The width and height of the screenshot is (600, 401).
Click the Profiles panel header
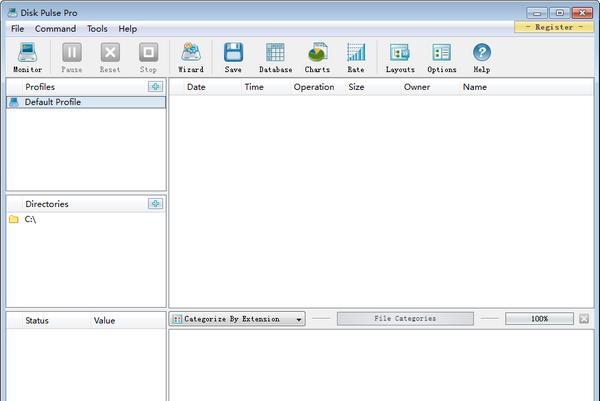coord(40,87)
